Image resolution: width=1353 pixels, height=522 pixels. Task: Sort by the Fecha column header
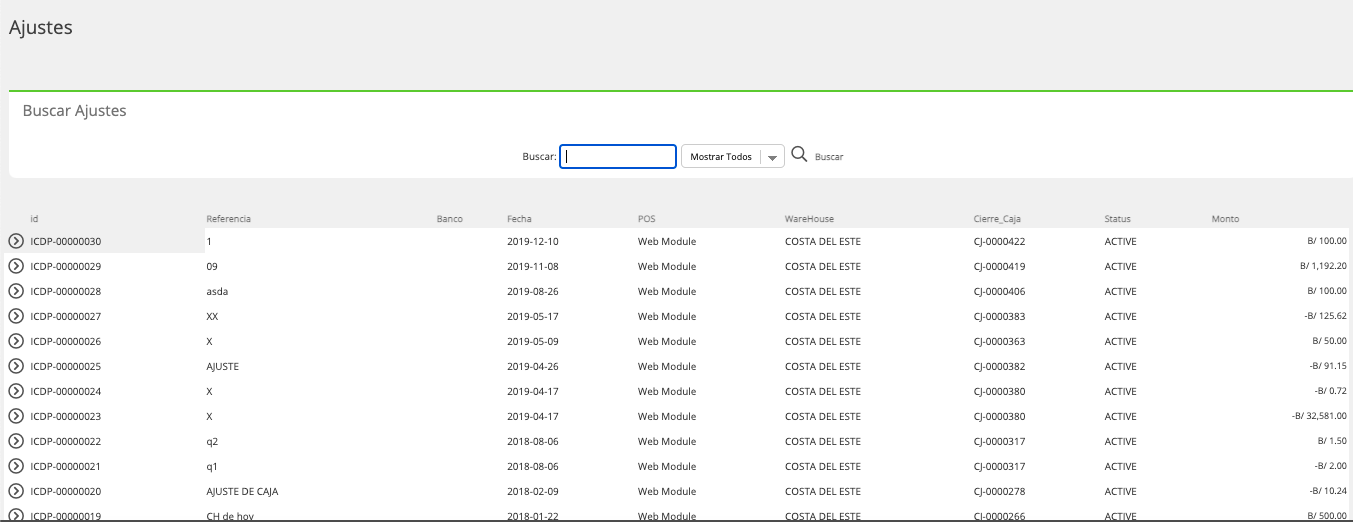pos(519,218)
